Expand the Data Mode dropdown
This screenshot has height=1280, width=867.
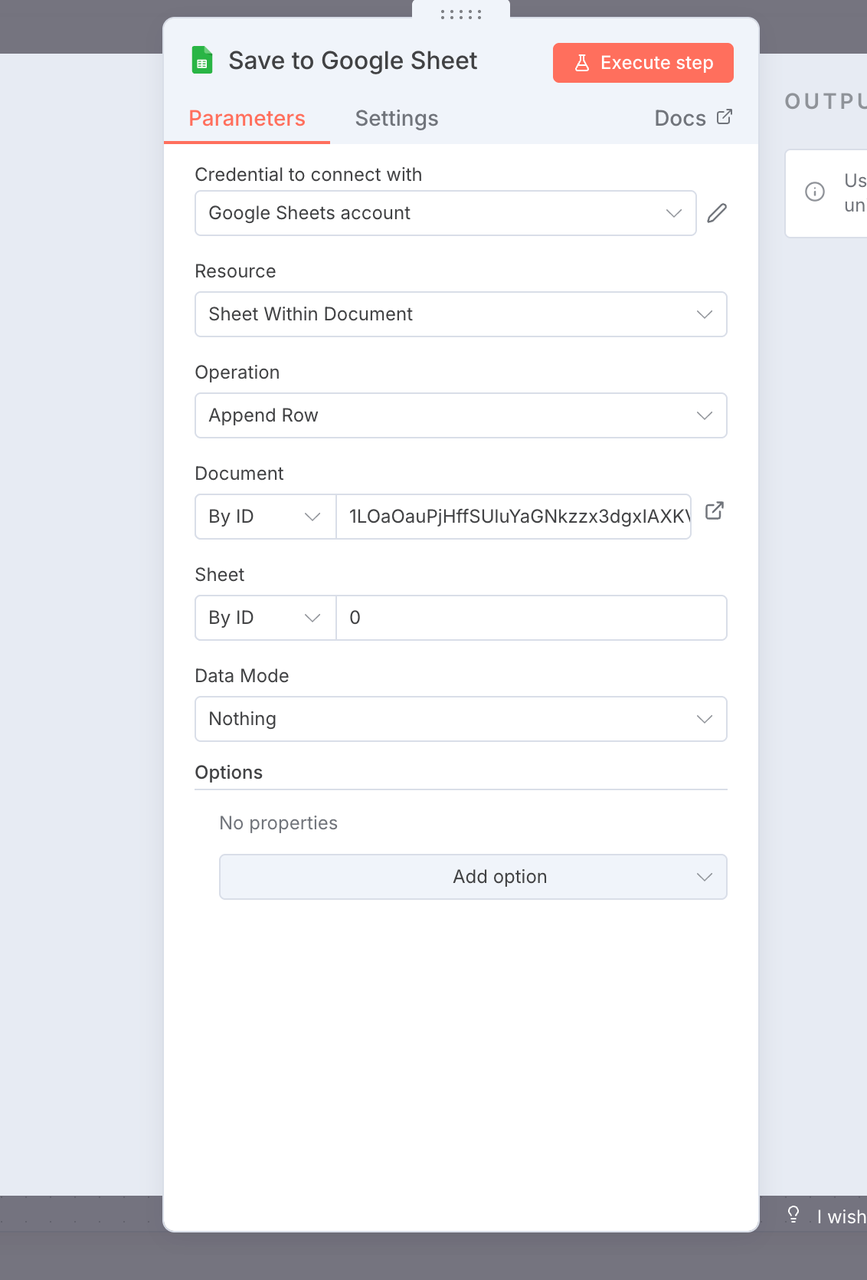pyautogui.click(x=460, y=718)
